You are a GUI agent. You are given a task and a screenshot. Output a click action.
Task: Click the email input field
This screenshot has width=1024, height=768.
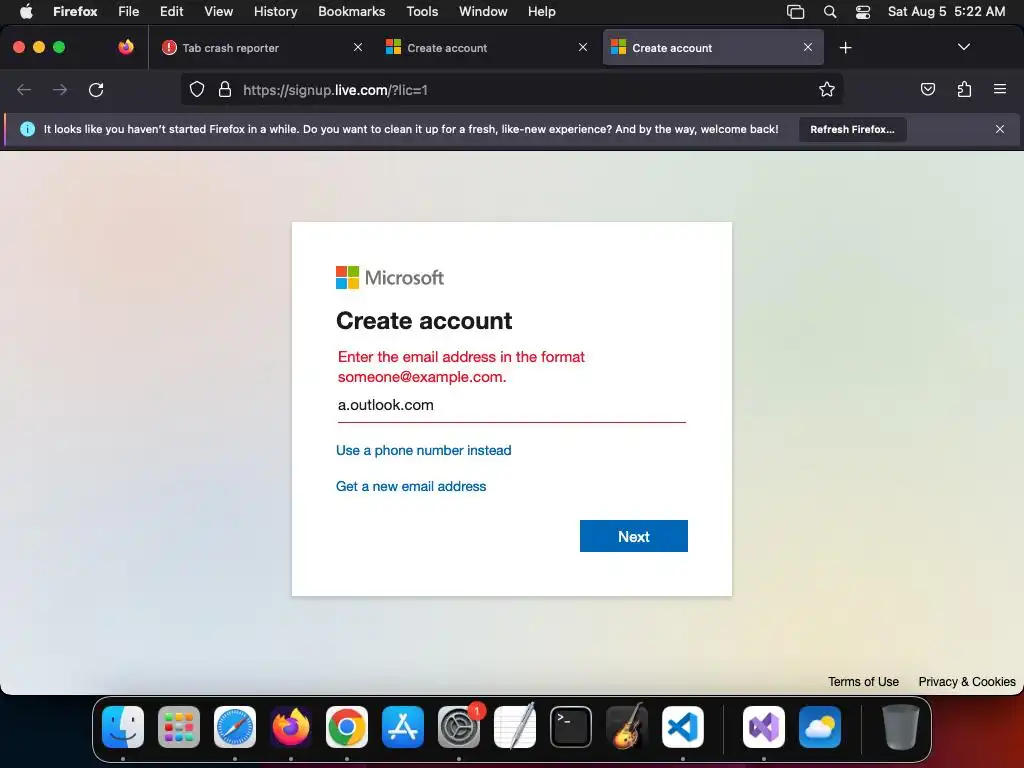coord(511,406)
